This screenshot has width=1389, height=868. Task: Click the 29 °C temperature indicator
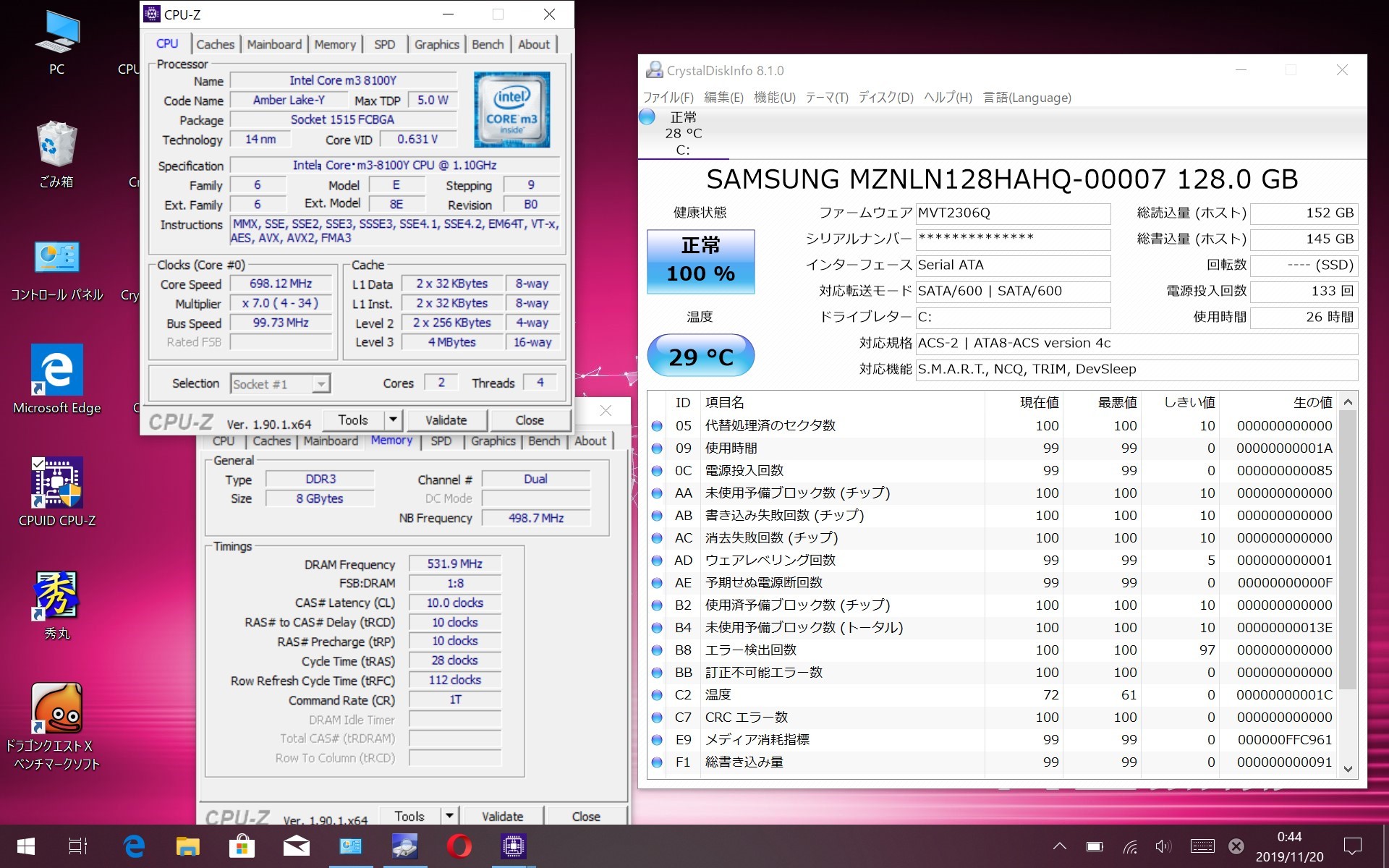coord(700,356)
